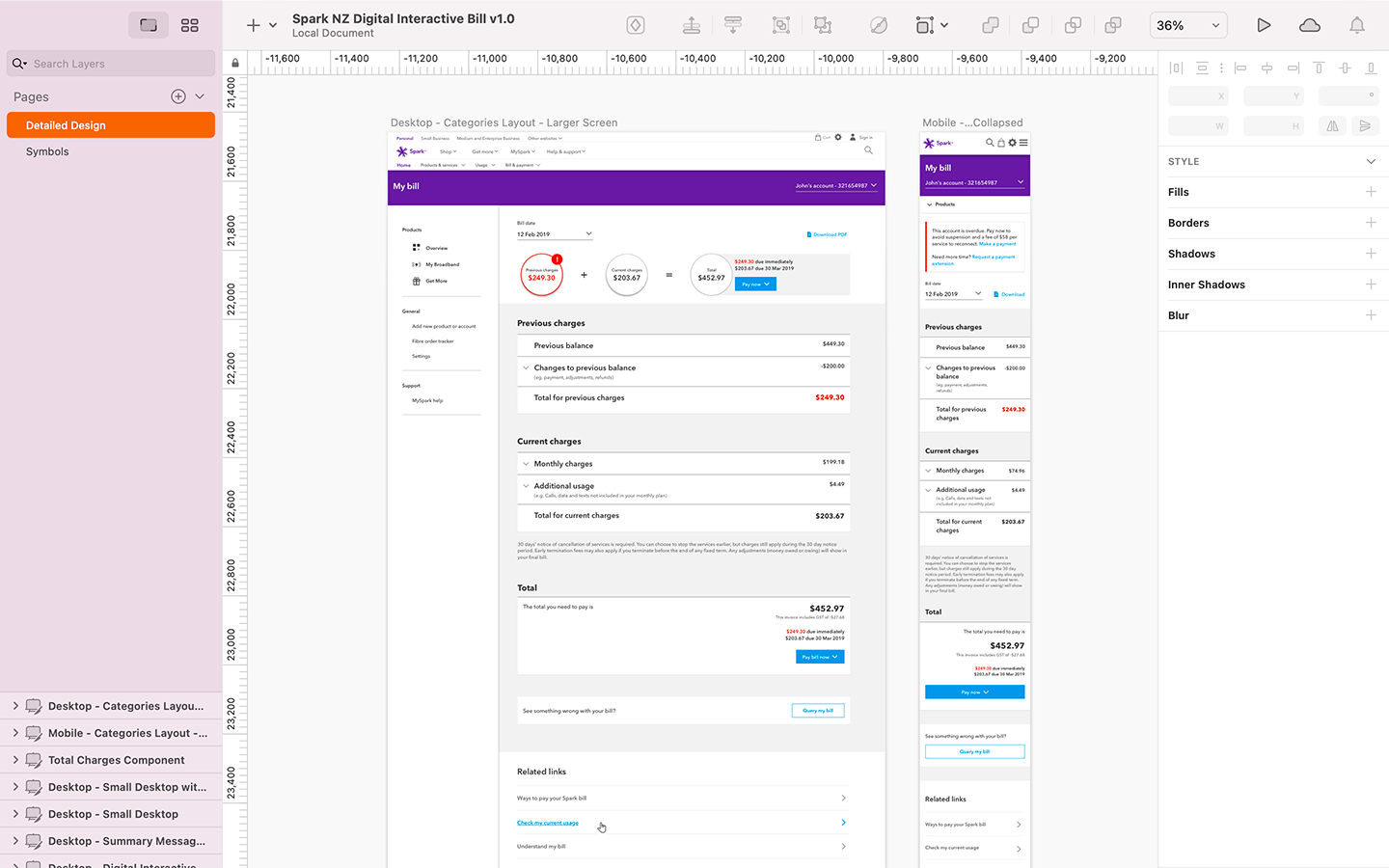This screenshot has height=868, width=1389.
Task: Add an Inner Shadow with plus button
Action: click(1371, 285)
